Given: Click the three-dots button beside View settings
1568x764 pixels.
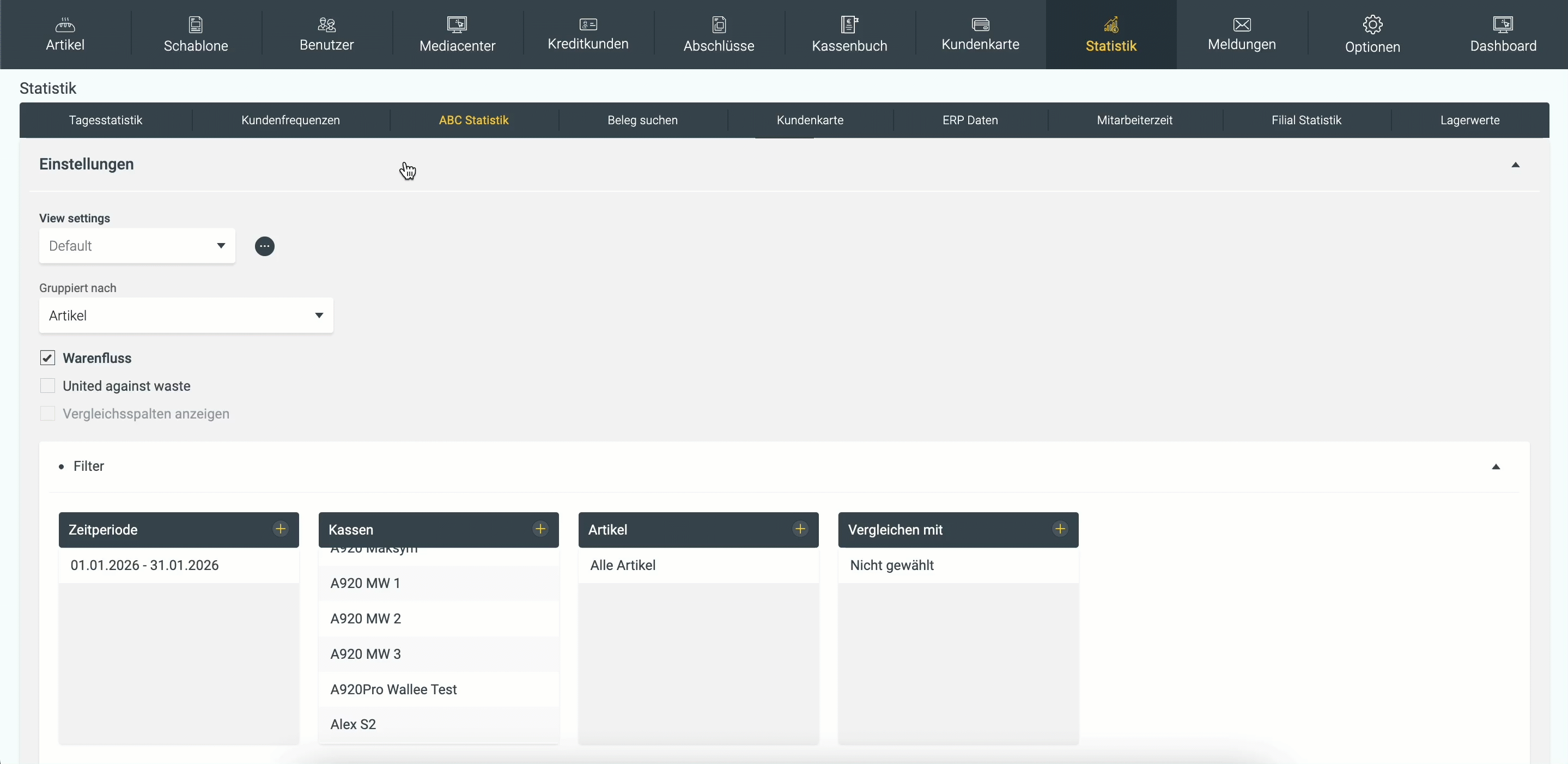Looking at the screenshot, I should [x=264, y=246].
